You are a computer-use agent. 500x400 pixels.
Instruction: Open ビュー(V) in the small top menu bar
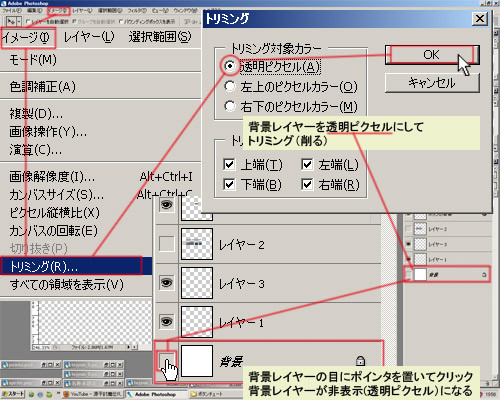[161, 11]
